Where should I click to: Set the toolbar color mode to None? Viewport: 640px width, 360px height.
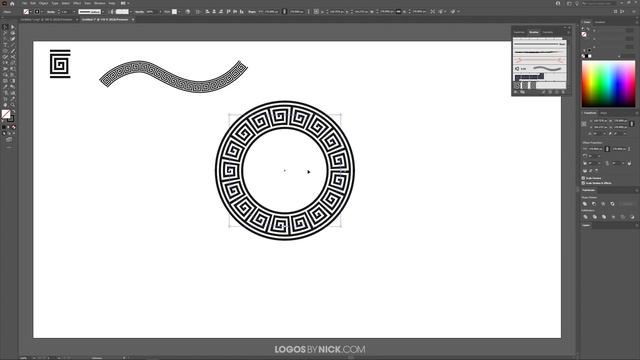pos(13,127)
